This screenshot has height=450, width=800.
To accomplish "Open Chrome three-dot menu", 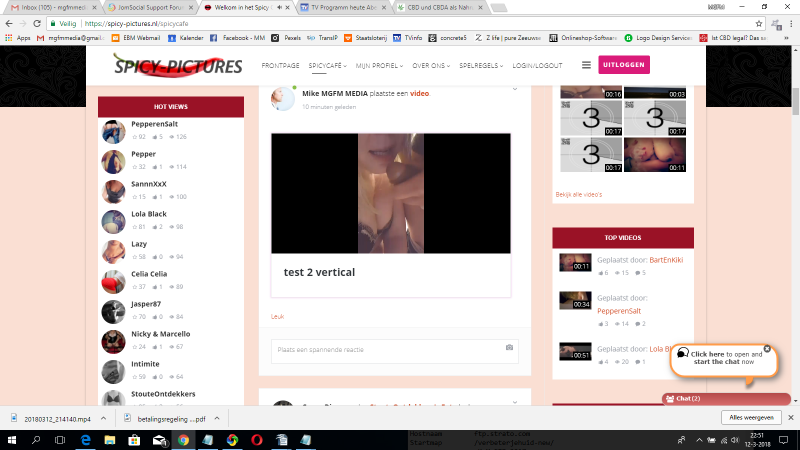I will click(x=791, y=23).
